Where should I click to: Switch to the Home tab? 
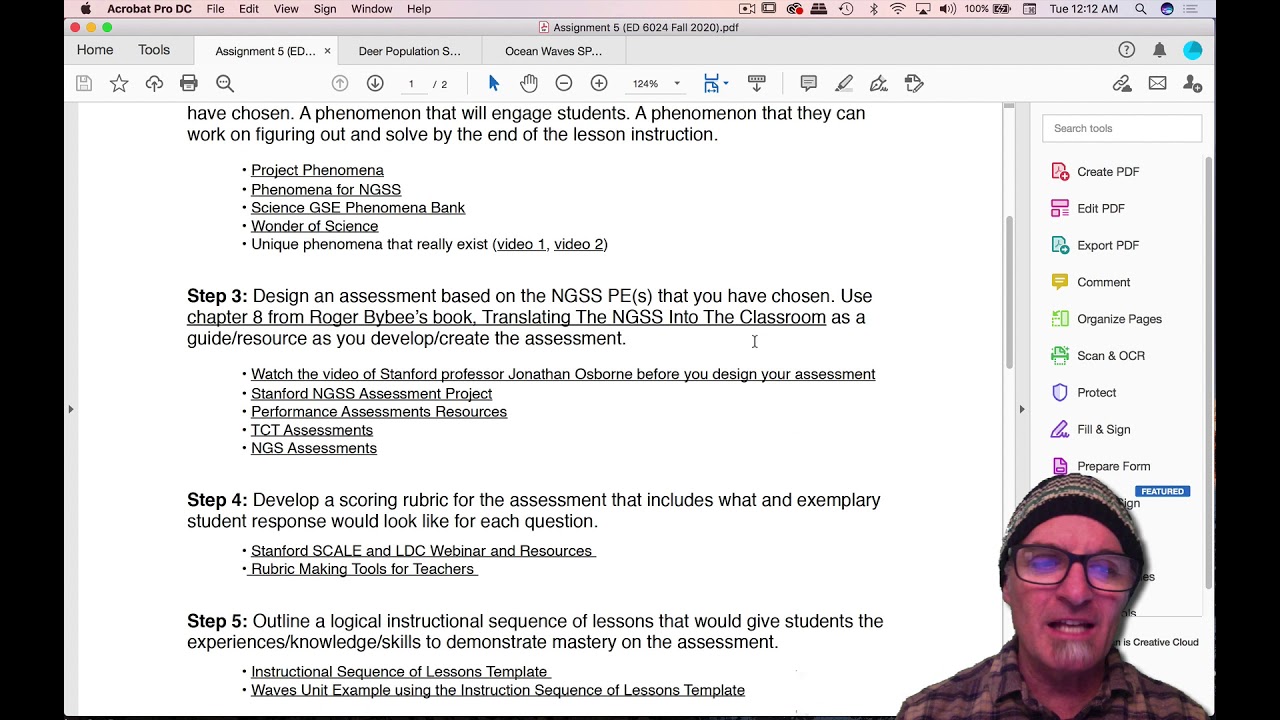[95, 50]
